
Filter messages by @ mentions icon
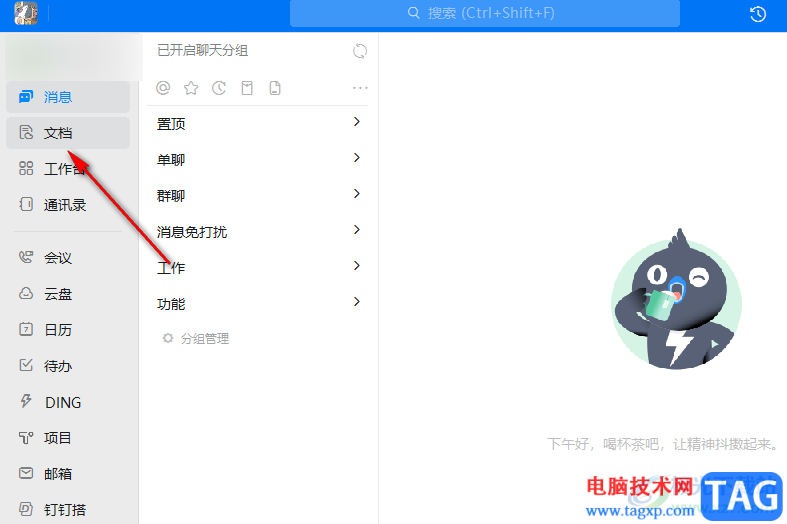[163, 88]
